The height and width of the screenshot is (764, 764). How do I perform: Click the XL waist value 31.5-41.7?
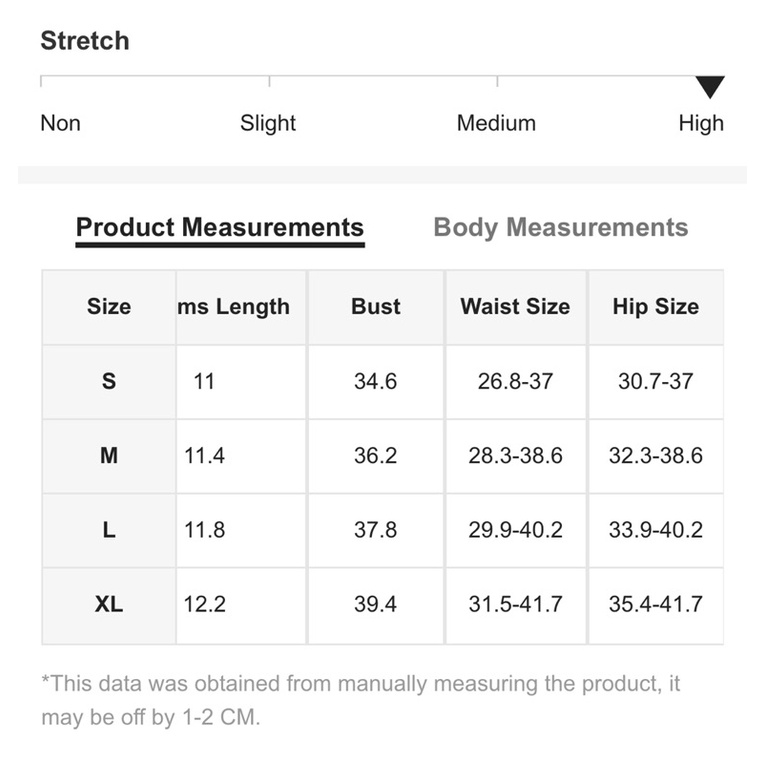tap(515, 604)
